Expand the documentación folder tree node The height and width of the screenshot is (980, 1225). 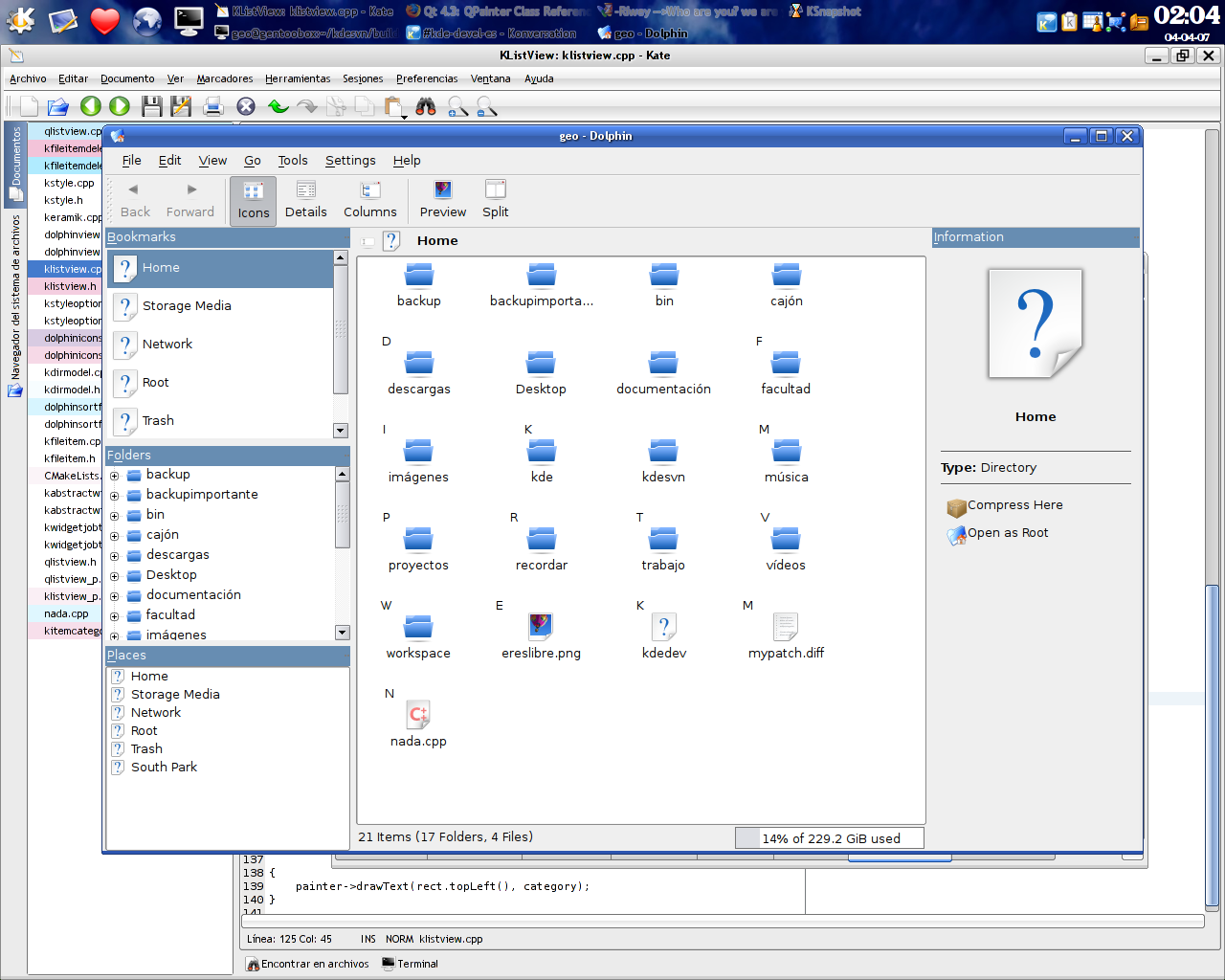coord(115,596)
